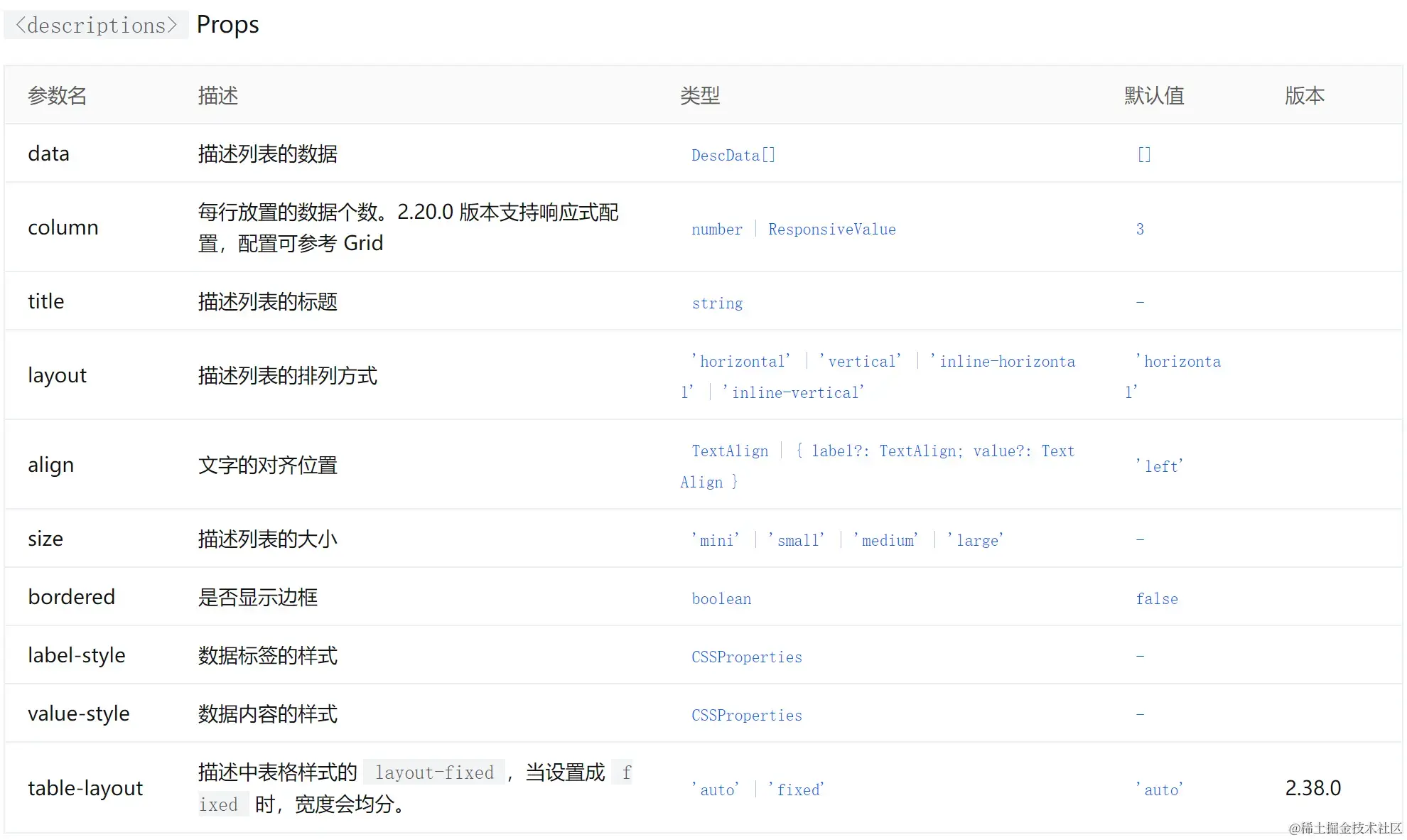This screenshot has width=1407, height=840.
Task: Click the table-layout parameter name
Action: (x=85, y=788)
